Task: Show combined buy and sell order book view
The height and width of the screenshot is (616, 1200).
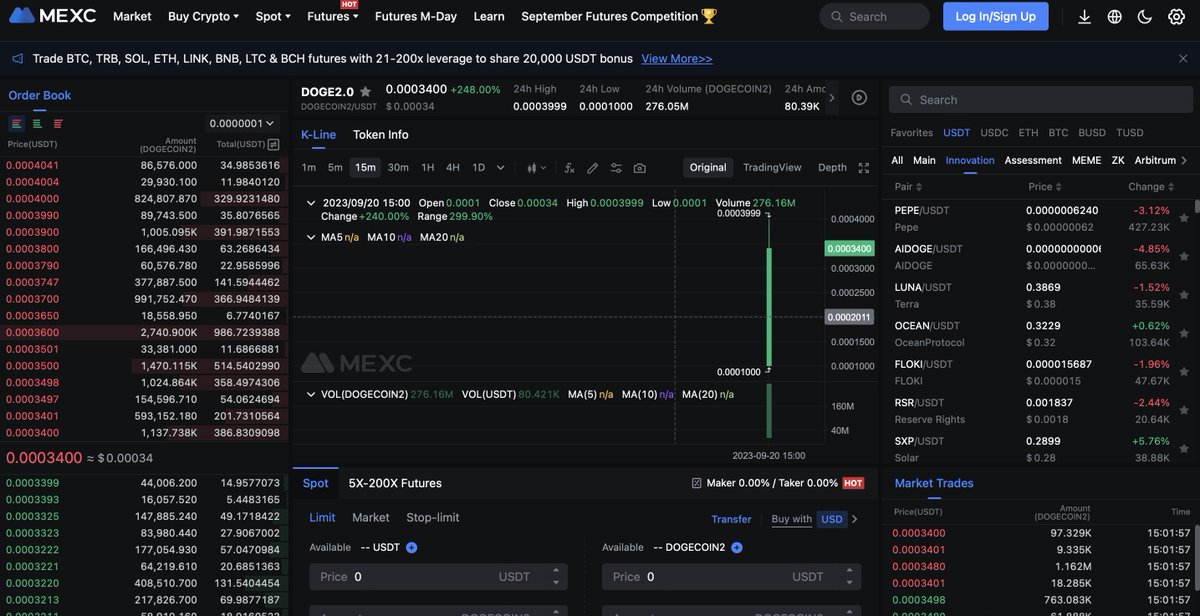Action: pos(17,123)
